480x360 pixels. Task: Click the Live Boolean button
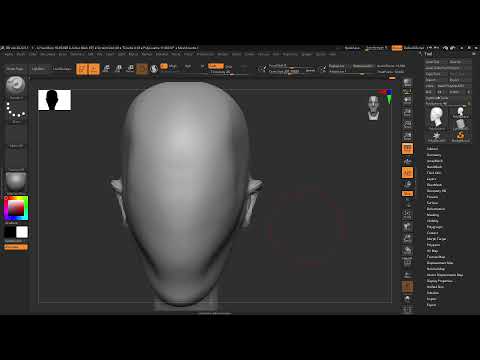[62, 69]
